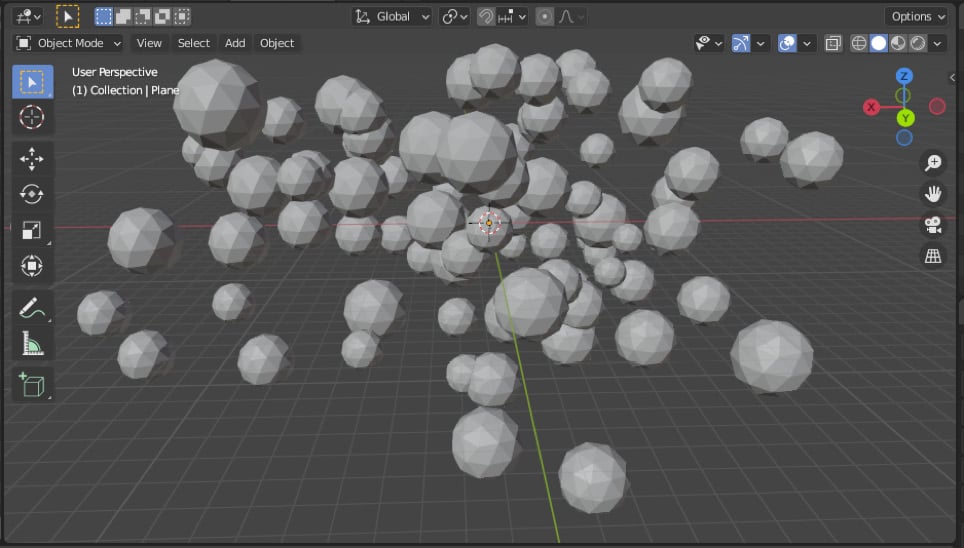Open the pivot point dropdown
The image size is (964, 548).
454,17
